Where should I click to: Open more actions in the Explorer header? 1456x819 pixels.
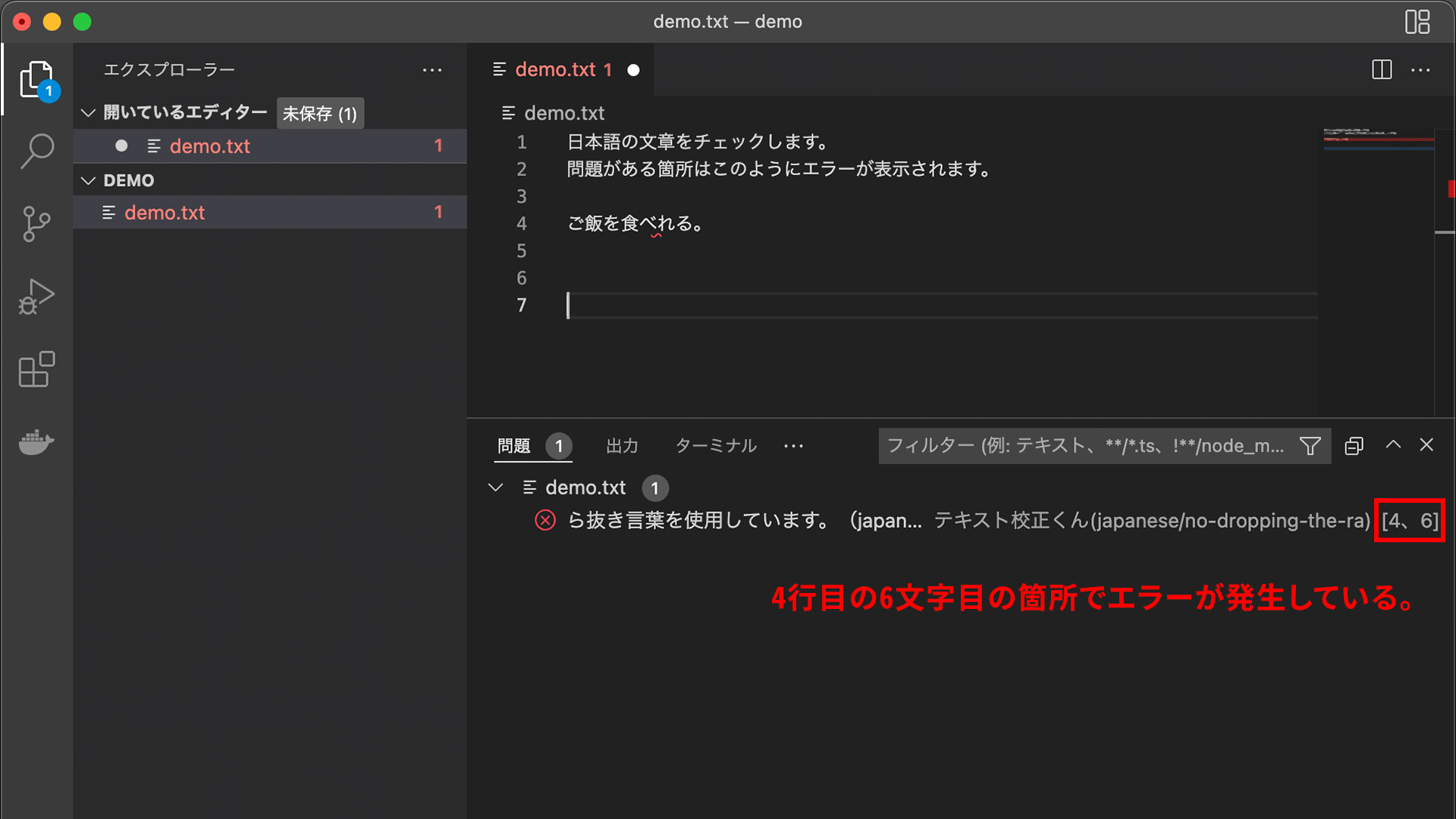click(432, 69)
